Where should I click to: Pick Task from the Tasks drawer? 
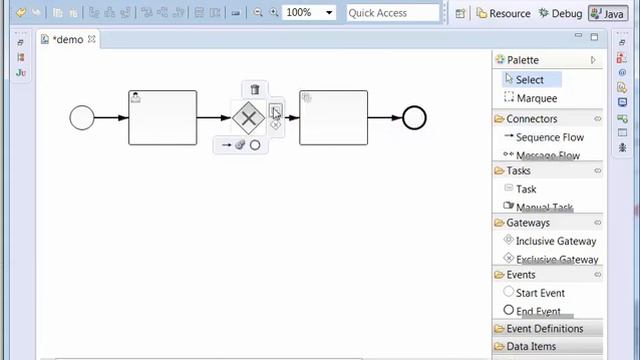click(520, 189)
